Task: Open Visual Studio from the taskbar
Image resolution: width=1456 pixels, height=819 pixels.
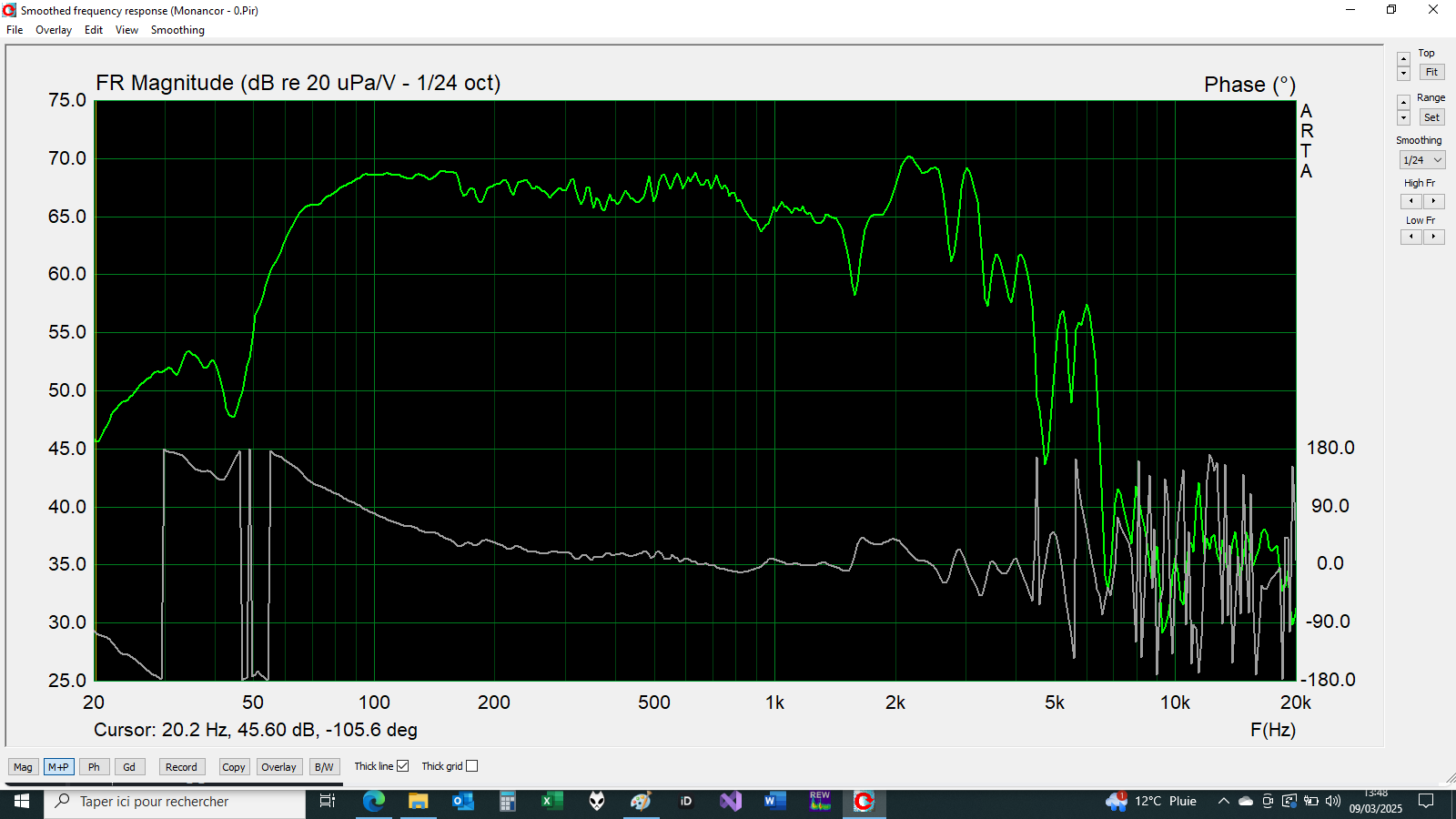Action: (731, 801)
